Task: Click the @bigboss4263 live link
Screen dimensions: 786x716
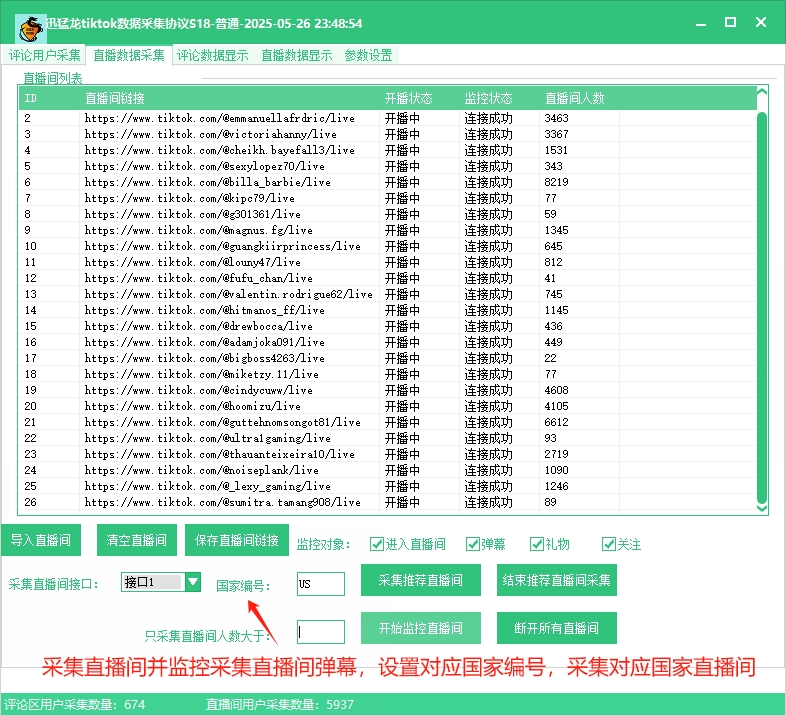Action: coord(205,359)
